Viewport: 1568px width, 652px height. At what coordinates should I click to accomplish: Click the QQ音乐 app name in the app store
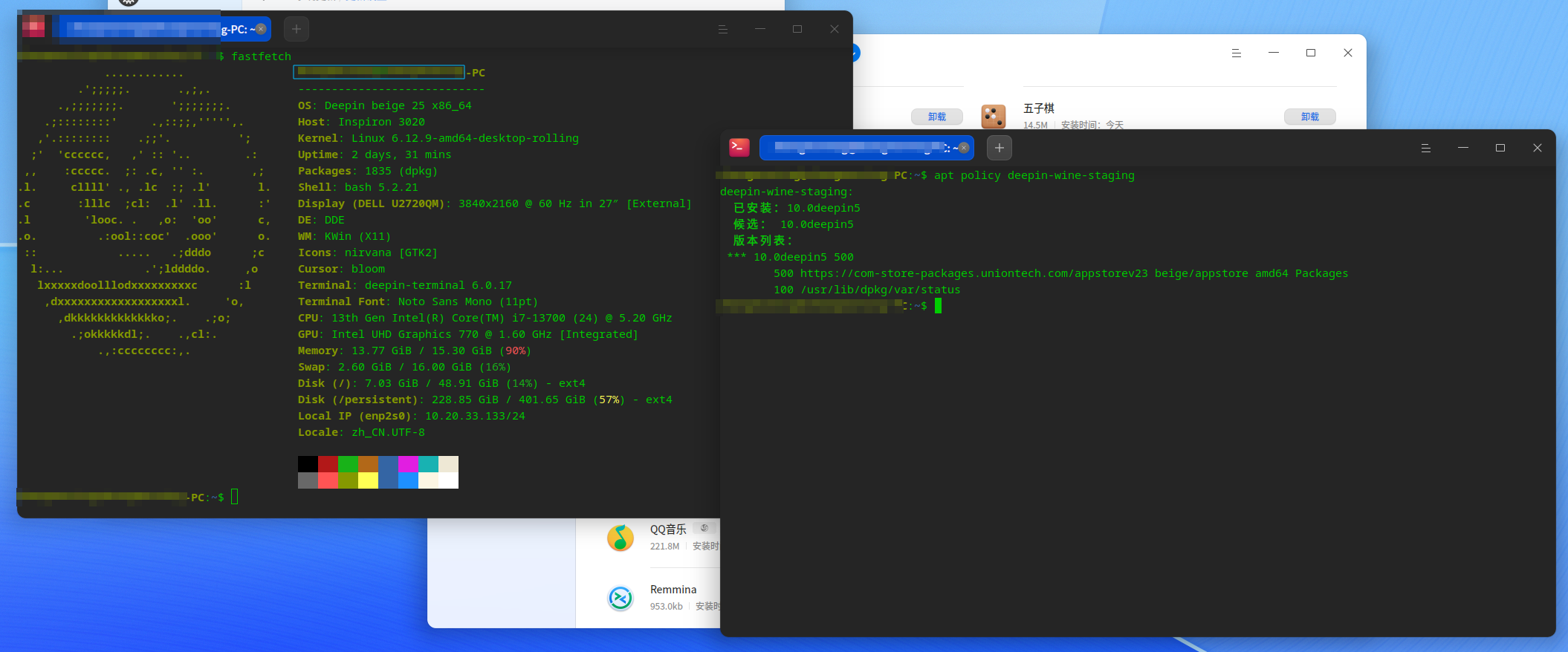click(x=668, y=529)
